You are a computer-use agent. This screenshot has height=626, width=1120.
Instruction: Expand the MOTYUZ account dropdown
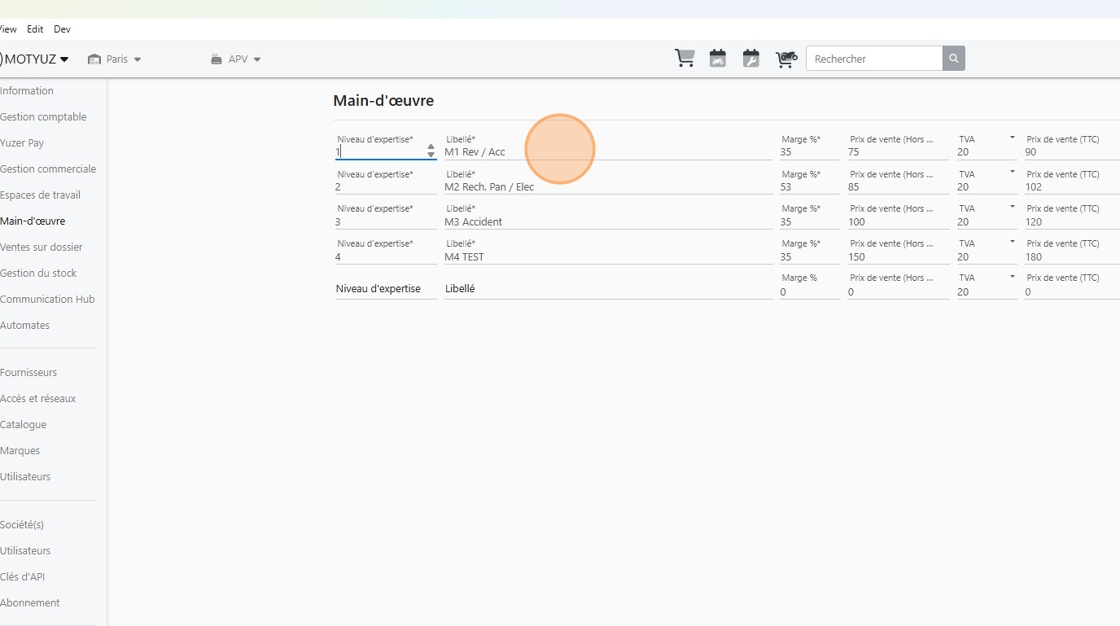click(x=64, y=59)
